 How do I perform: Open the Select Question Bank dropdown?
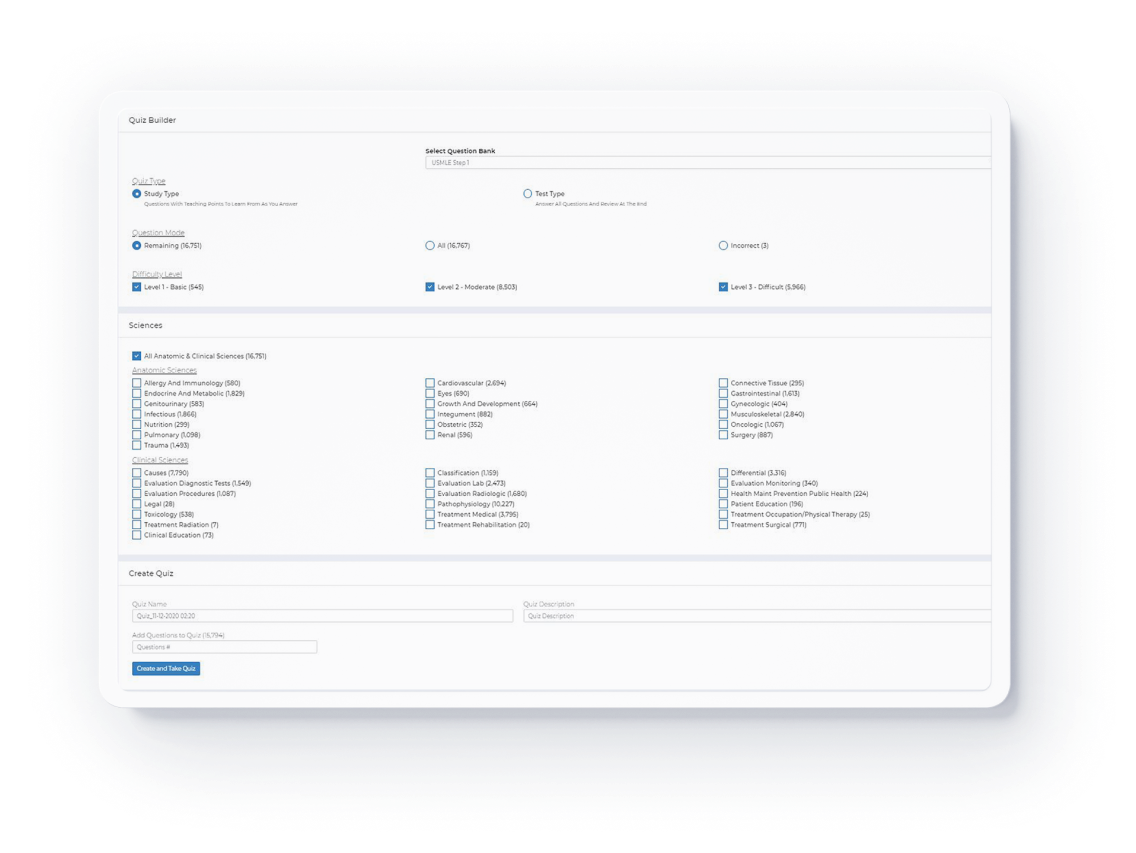point(707,162)
